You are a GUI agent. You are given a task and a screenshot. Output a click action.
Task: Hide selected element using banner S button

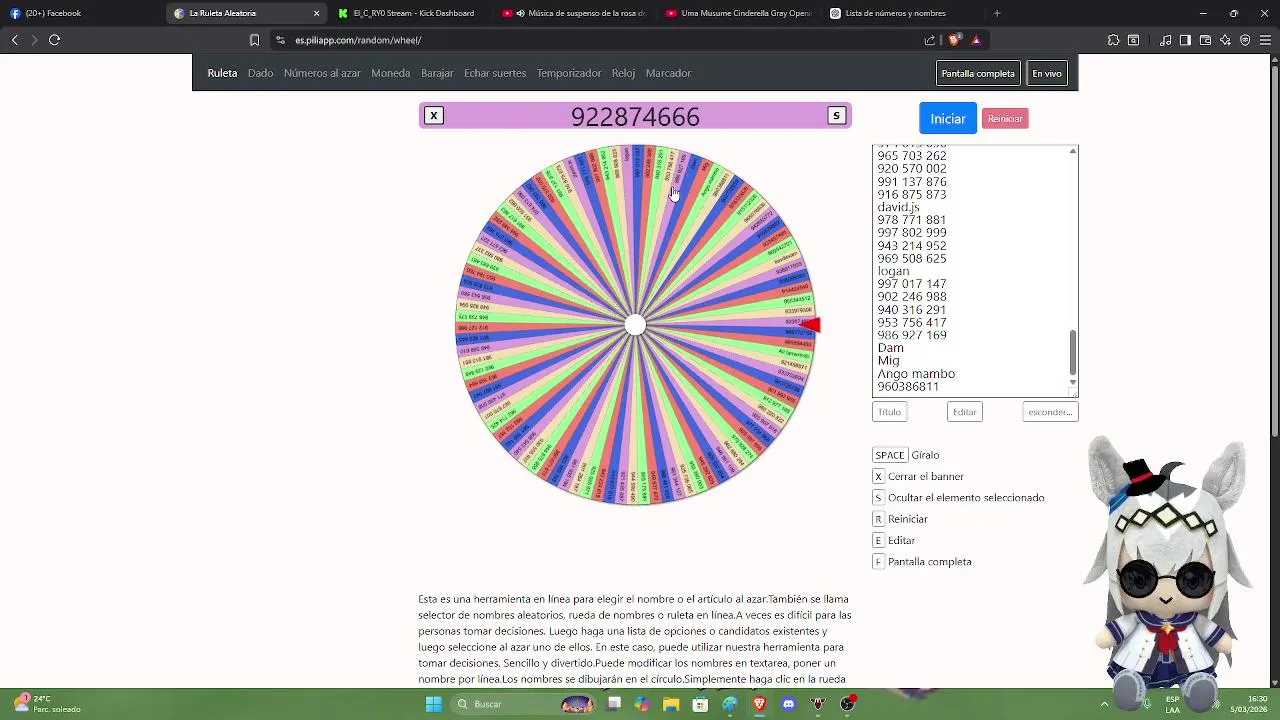coord(836,116)
